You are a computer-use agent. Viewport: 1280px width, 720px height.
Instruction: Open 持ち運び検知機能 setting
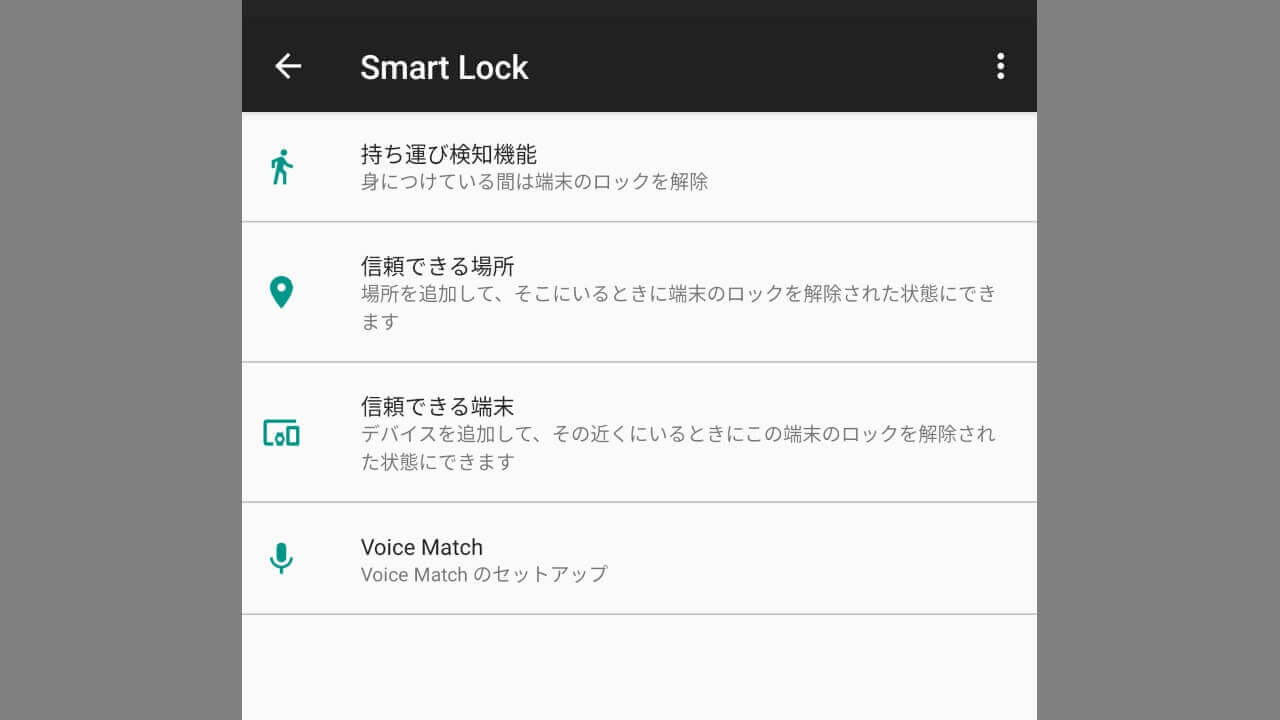click(x=449, y=154)
